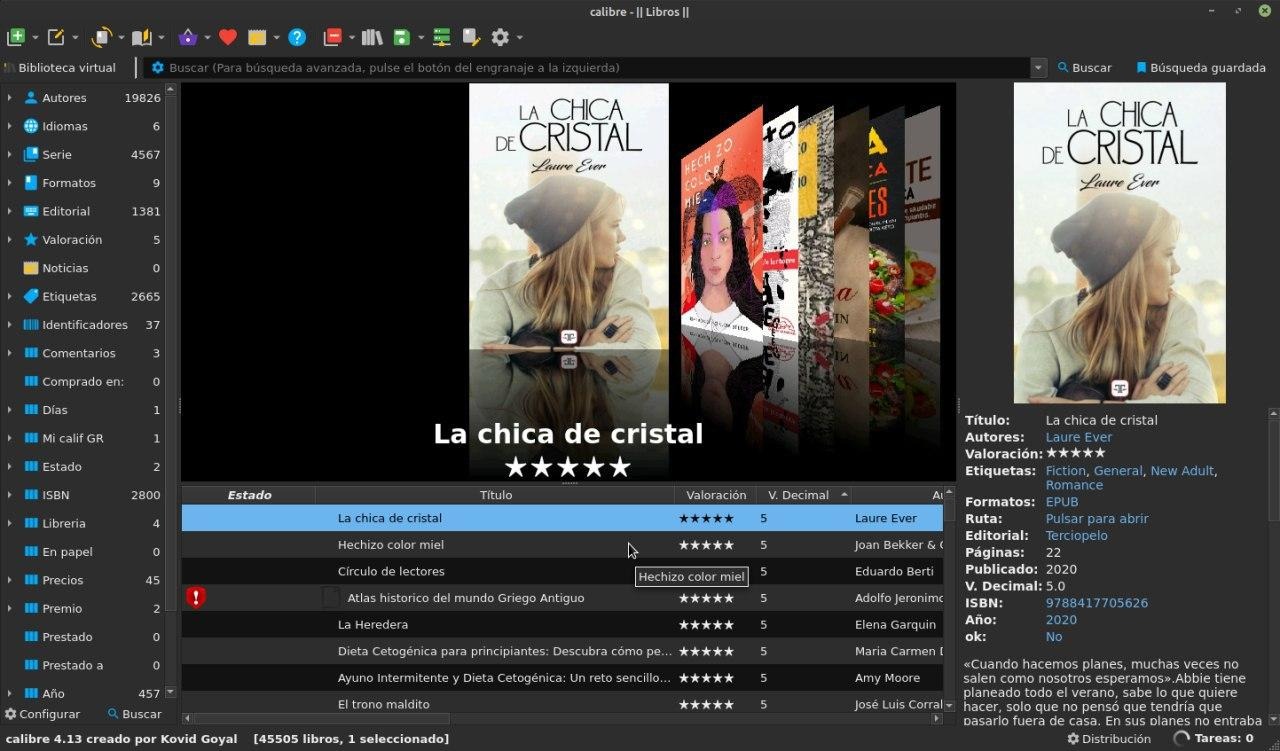Sort by the Valoración column header

(716, 495)
